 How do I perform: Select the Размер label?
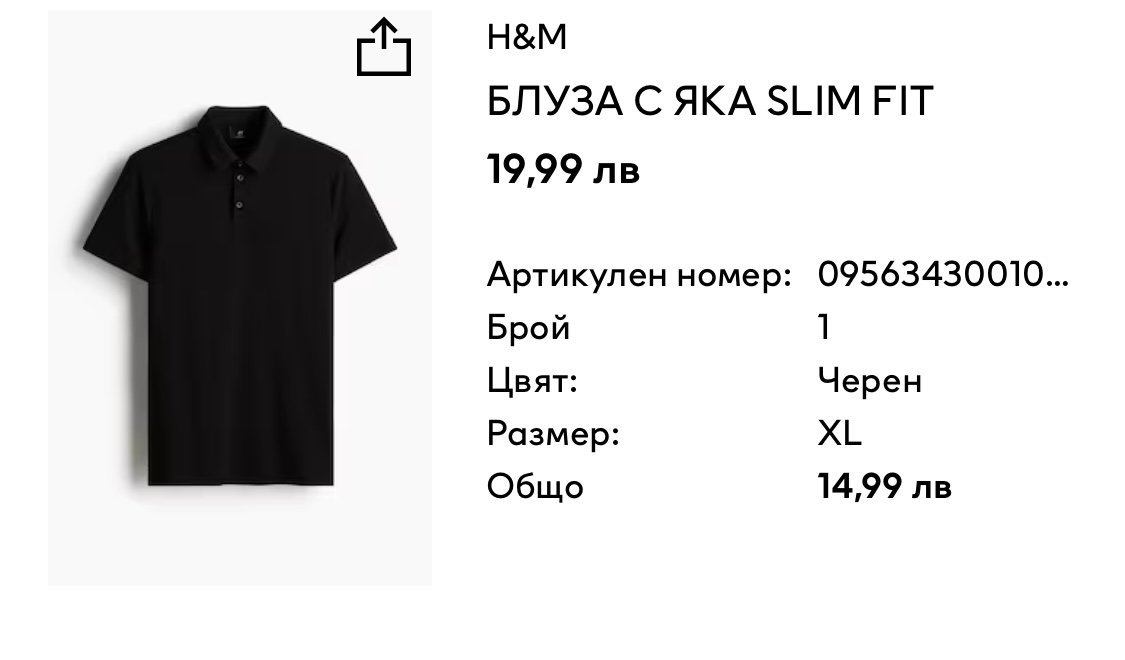coord(553,433)
